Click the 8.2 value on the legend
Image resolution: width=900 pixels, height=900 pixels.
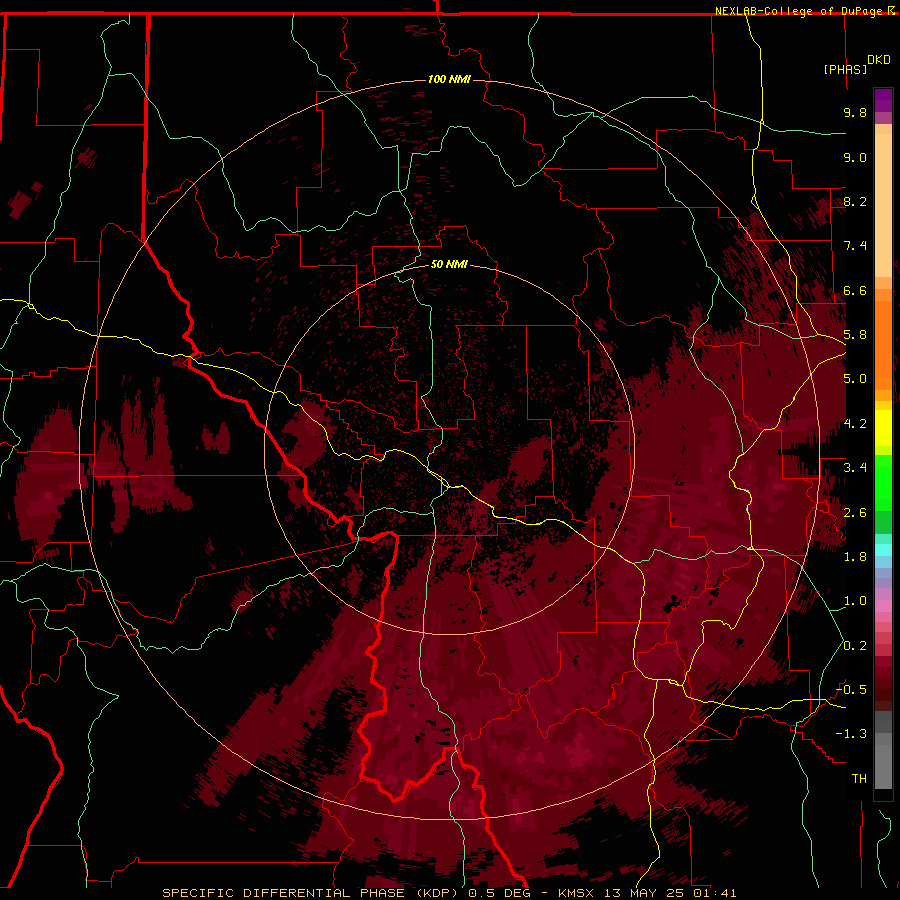tap(855, 201)
